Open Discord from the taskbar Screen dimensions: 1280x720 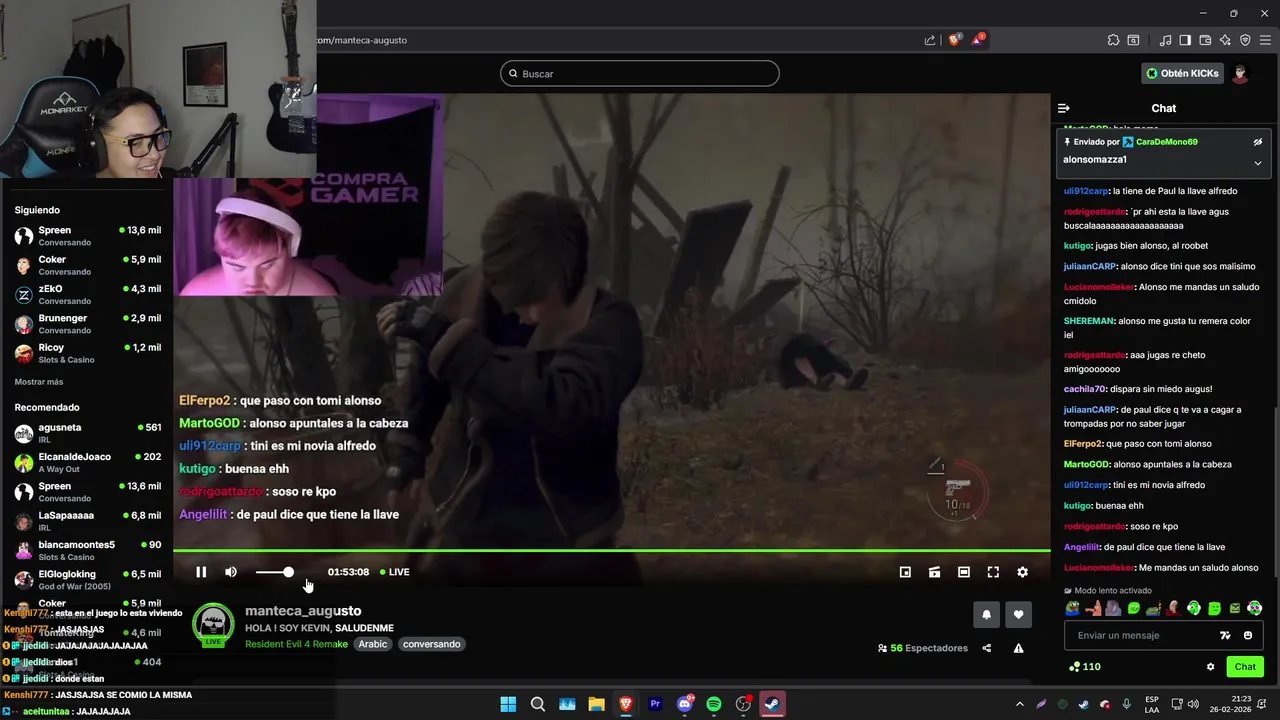pyautogui.click(x=685, y=704)
